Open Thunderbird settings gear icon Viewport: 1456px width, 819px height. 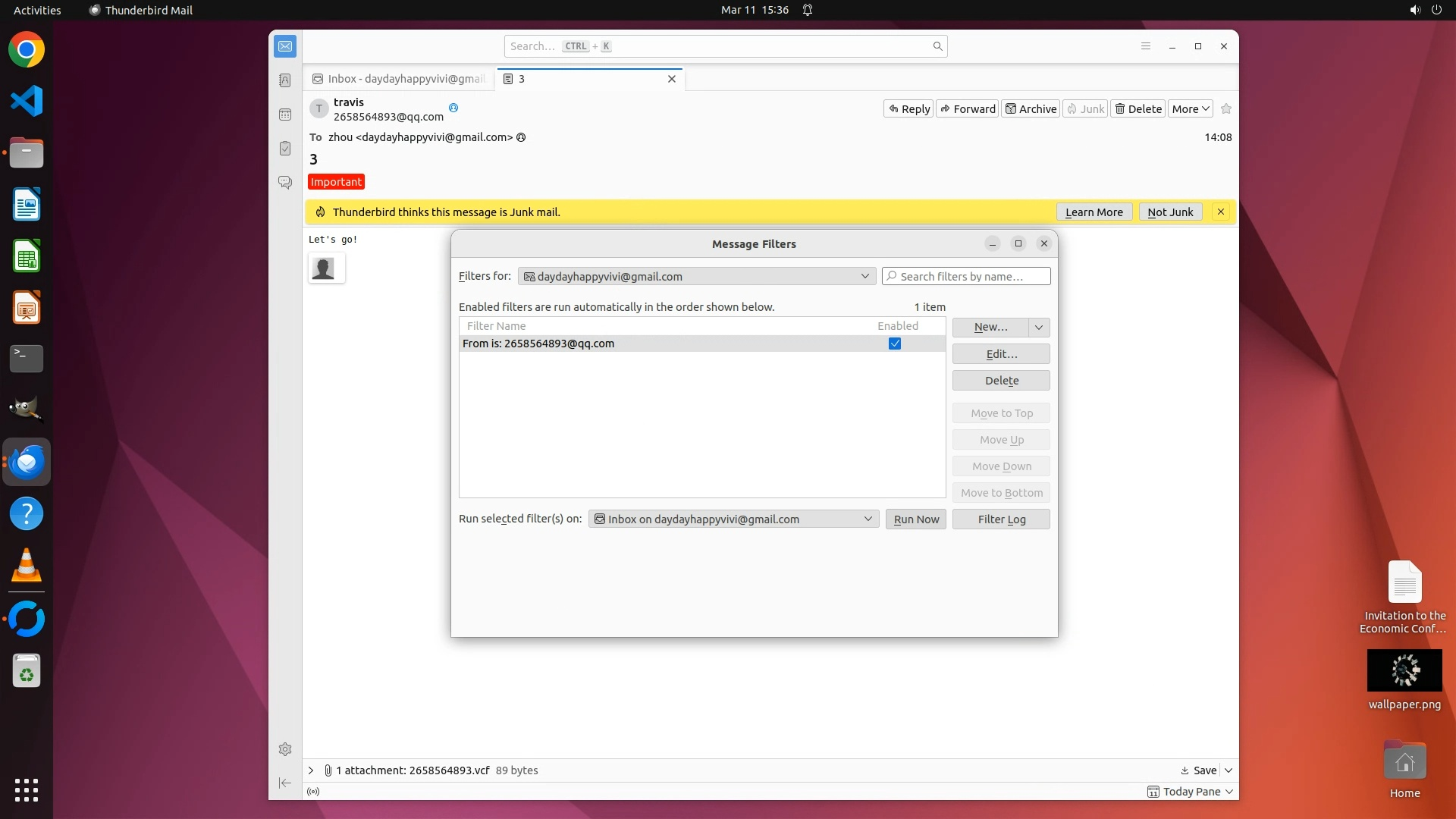pyautogui.click(x=285, y=749)
